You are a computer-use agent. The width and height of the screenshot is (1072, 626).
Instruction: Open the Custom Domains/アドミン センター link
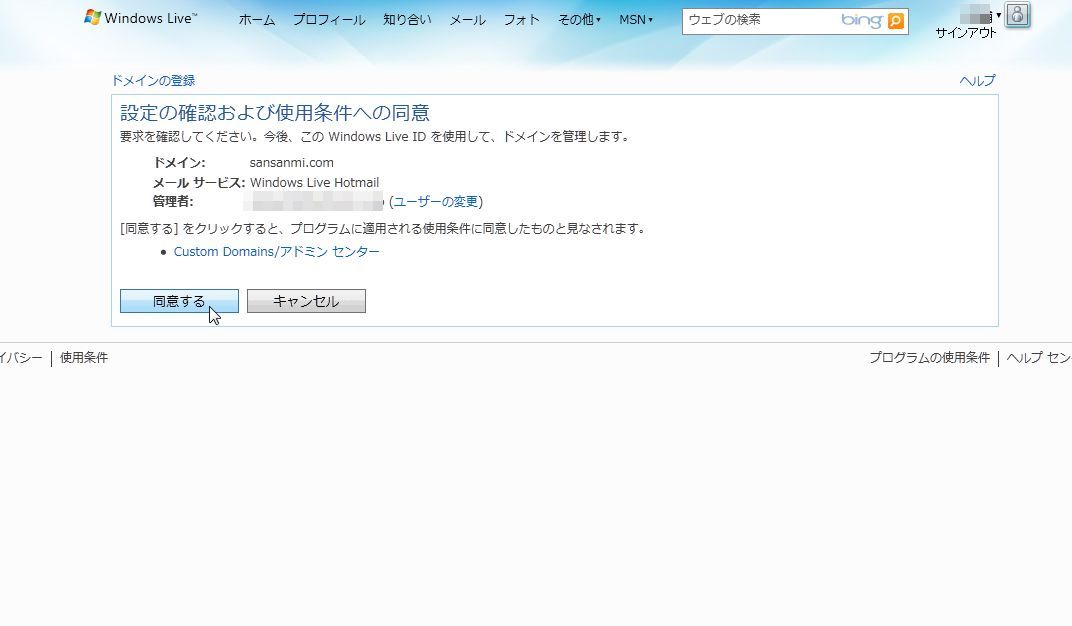276,251
